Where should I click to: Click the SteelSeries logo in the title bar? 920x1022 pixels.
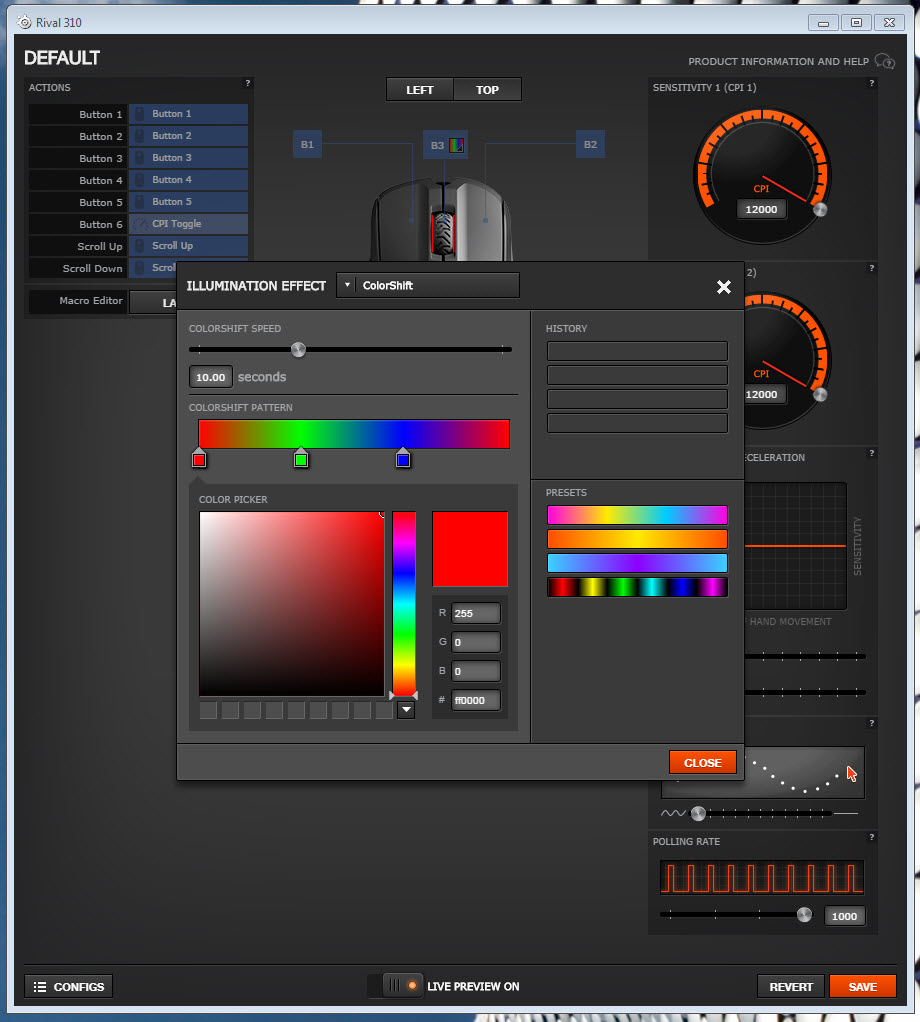24,22
